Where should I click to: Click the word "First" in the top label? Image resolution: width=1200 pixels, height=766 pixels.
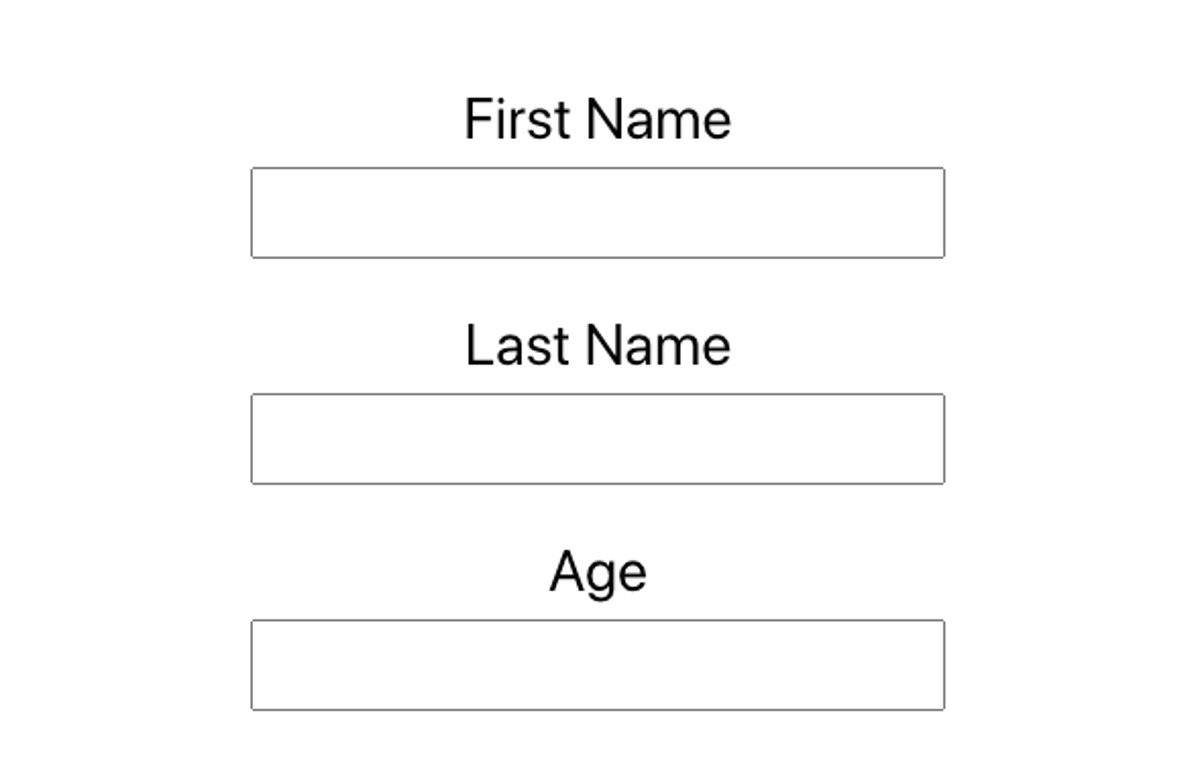tap(518, 119)
